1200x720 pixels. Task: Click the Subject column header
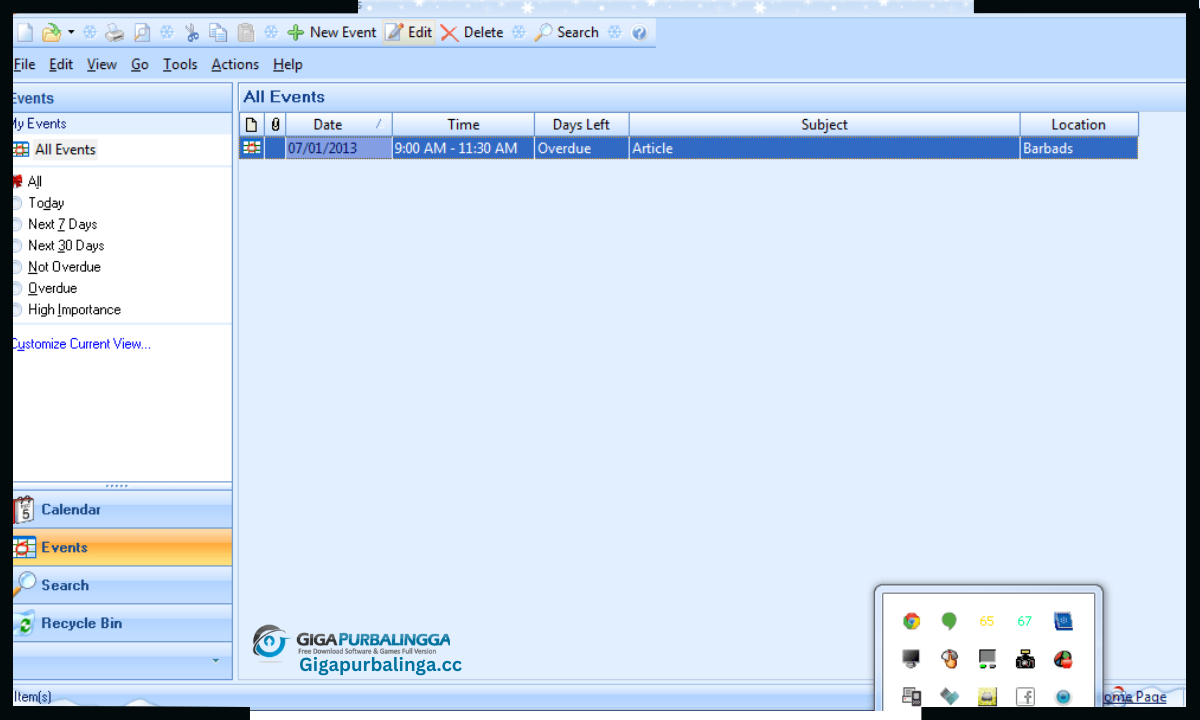pyautogui.click(x=824, y=124)
